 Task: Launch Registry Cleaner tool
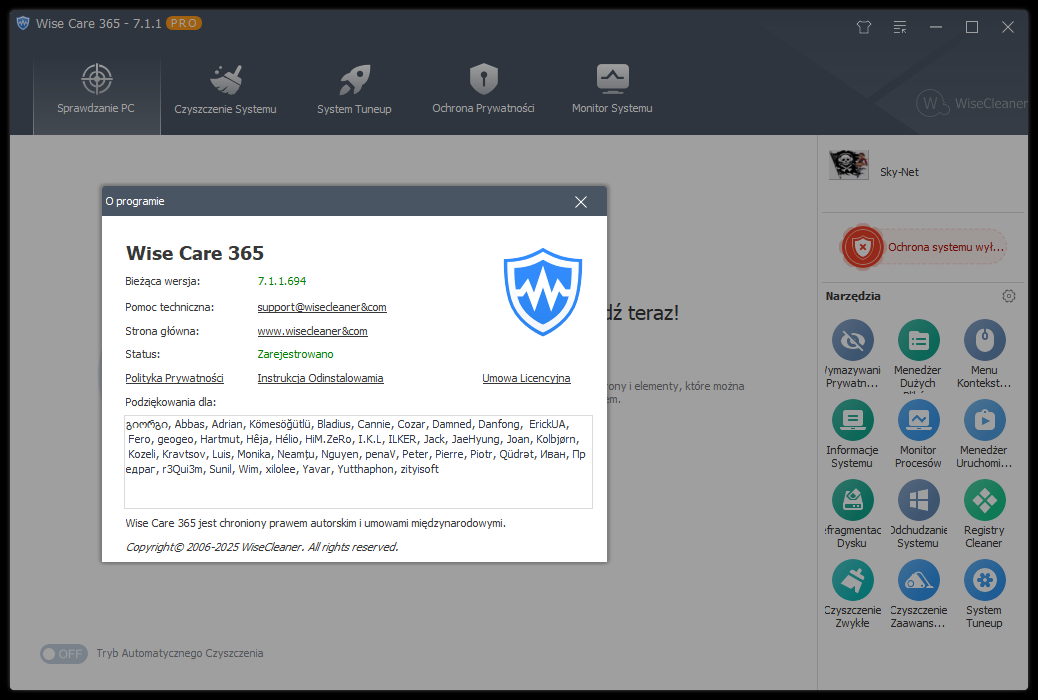tap(984, 515)
